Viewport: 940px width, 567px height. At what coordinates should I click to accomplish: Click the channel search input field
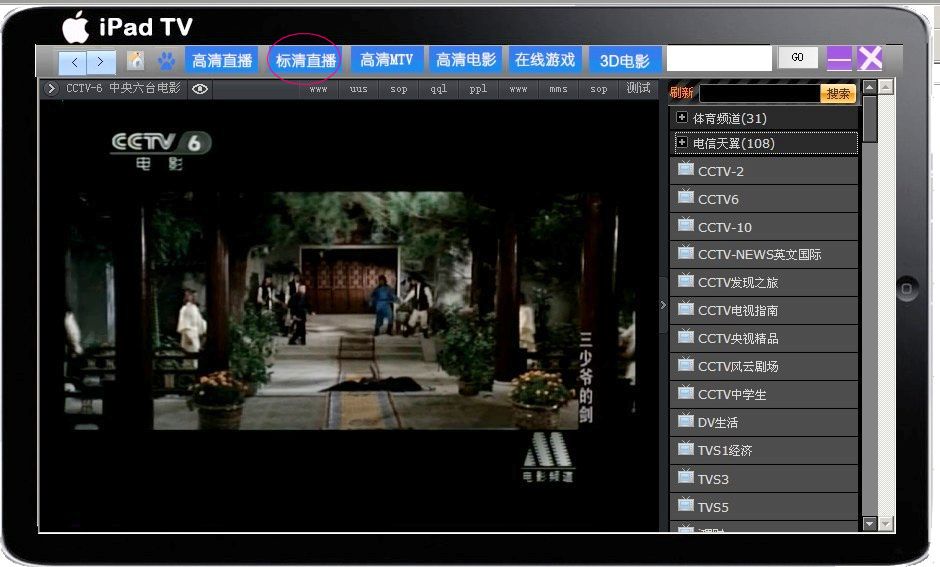click(x=759, y=94)
